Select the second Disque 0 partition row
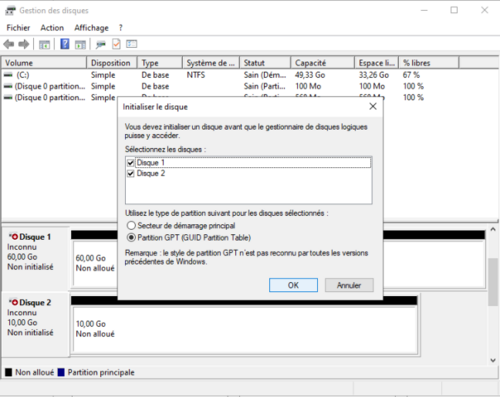This screenshot has height=397, width=500. [50, 98]
